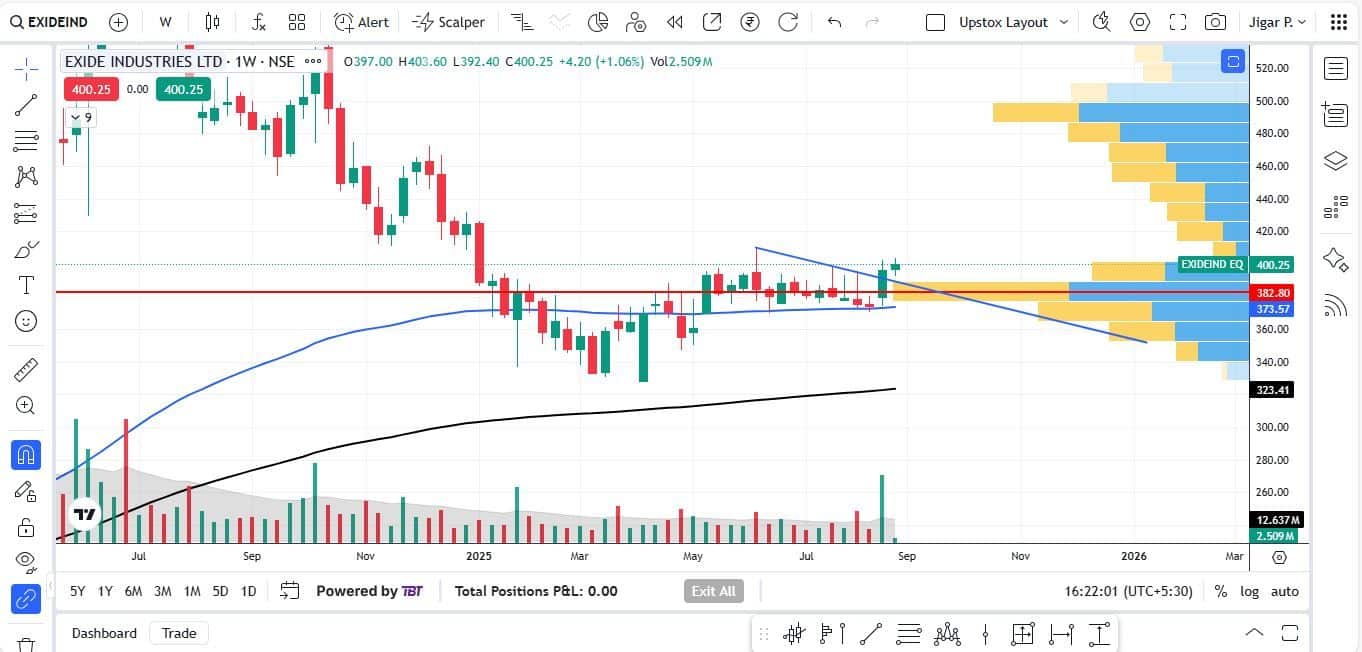1362x652 pixels.
Task: Toggle auto scale on price axis
Action: [x=1285, y=591]
